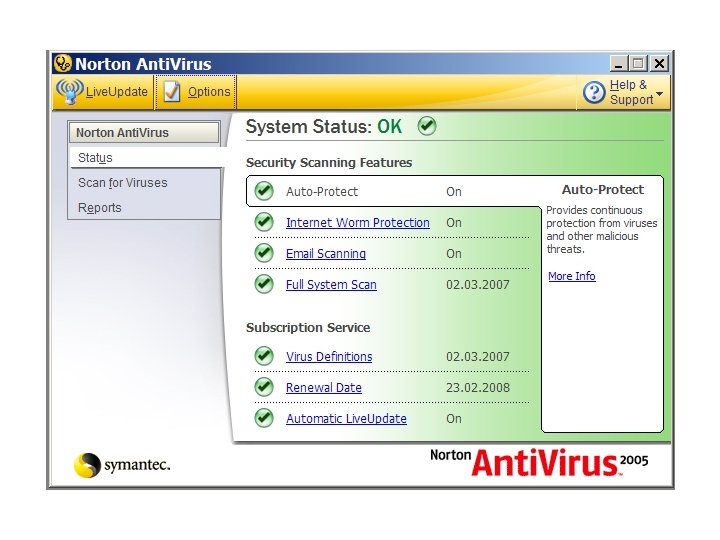Select the Norton AntiVirus sidebar header

(x=144, y=133)
